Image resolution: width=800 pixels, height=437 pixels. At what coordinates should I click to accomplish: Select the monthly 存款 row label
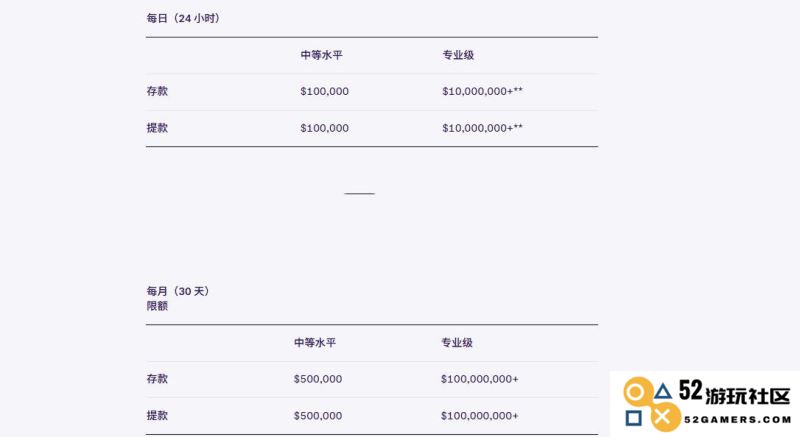pyautogui.click(x=157, y=379)
